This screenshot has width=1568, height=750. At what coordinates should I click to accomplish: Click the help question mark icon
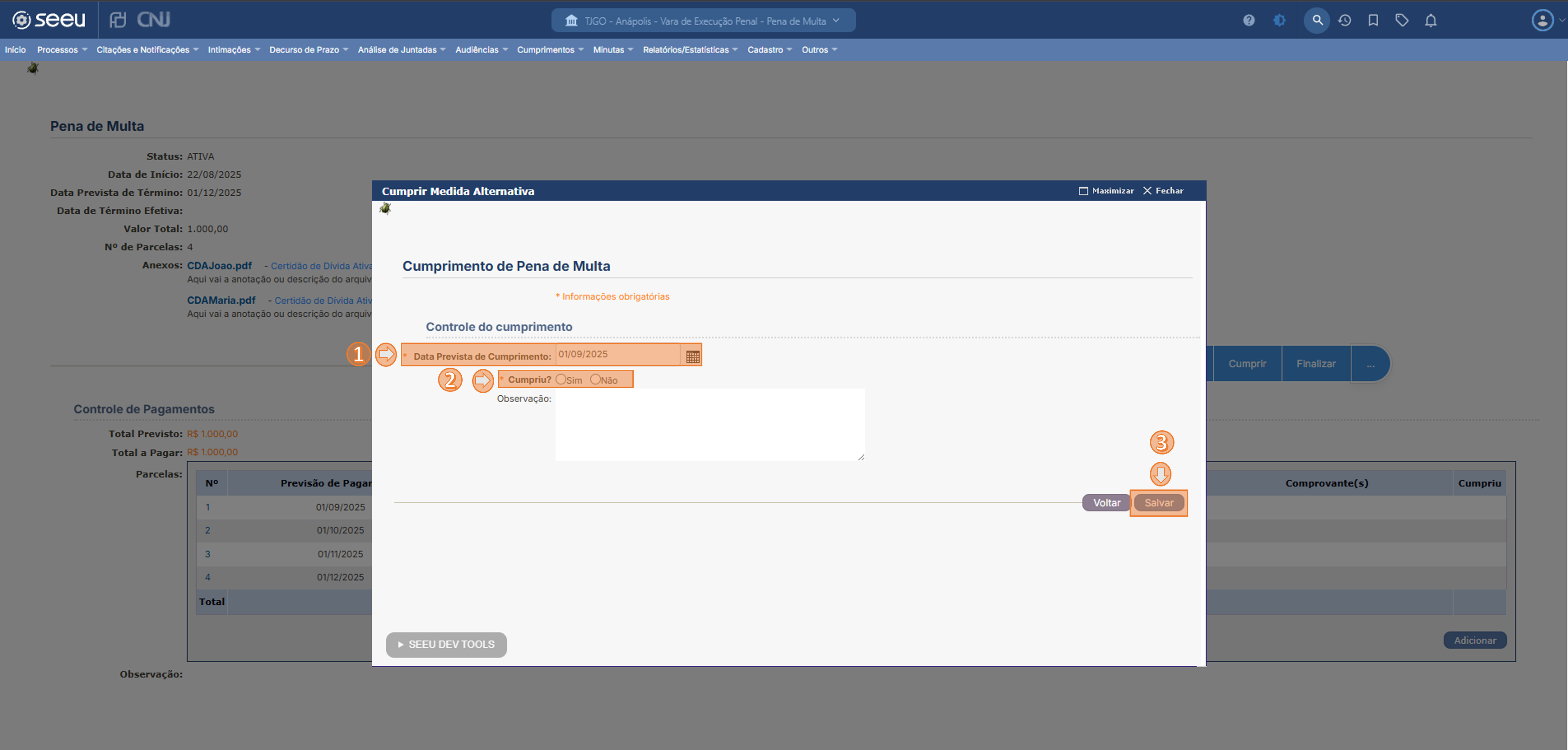click(x=1248, y=21)
